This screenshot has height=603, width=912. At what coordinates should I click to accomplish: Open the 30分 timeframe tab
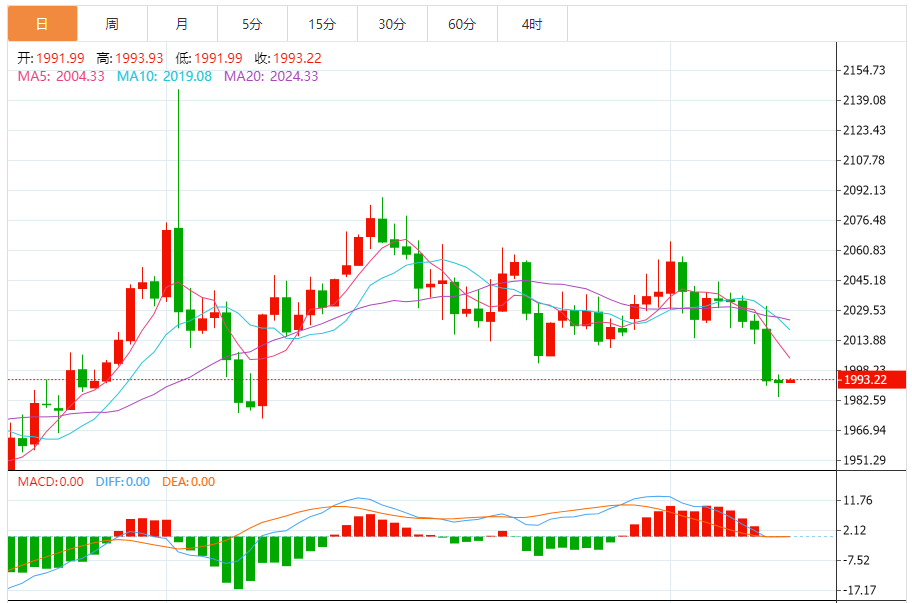coord(392,24)
